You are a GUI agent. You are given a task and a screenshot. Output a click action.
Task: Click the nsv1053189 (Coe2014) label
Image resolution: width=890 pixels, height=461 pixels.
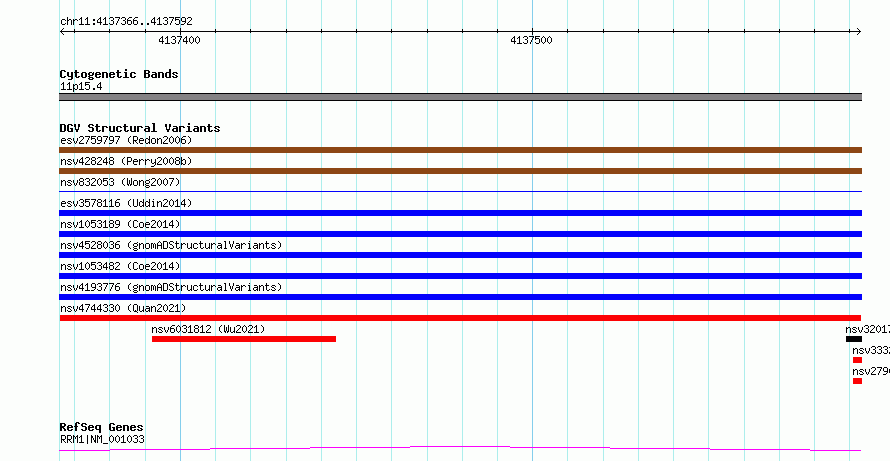120,224
